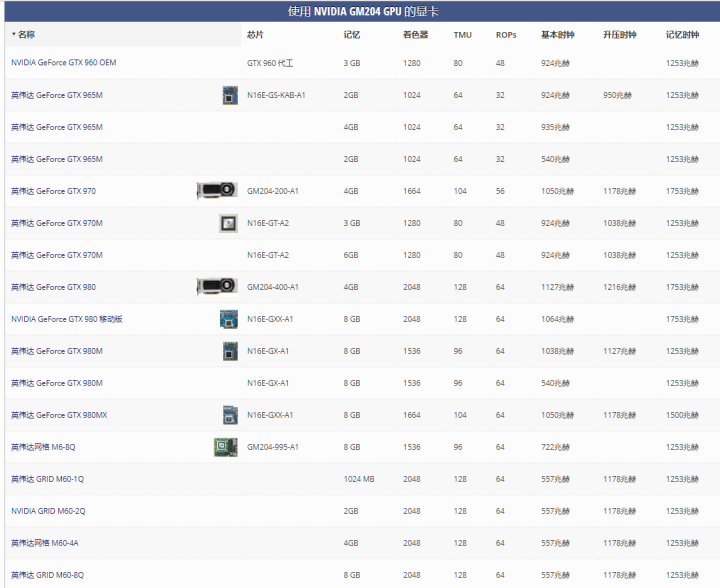Viewport: 720px width, 588px height.
Task: Open the NVIDIA GeForce GTX 960 OEM link
Action: coord(64,62)
